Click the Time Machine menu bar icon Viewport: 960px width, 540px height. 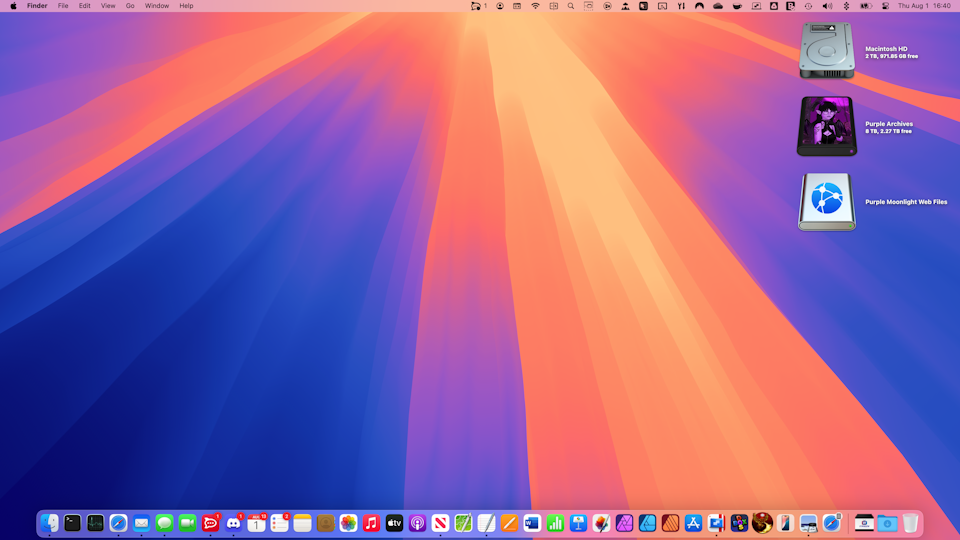pyautogui.click(x=808, y=6)
